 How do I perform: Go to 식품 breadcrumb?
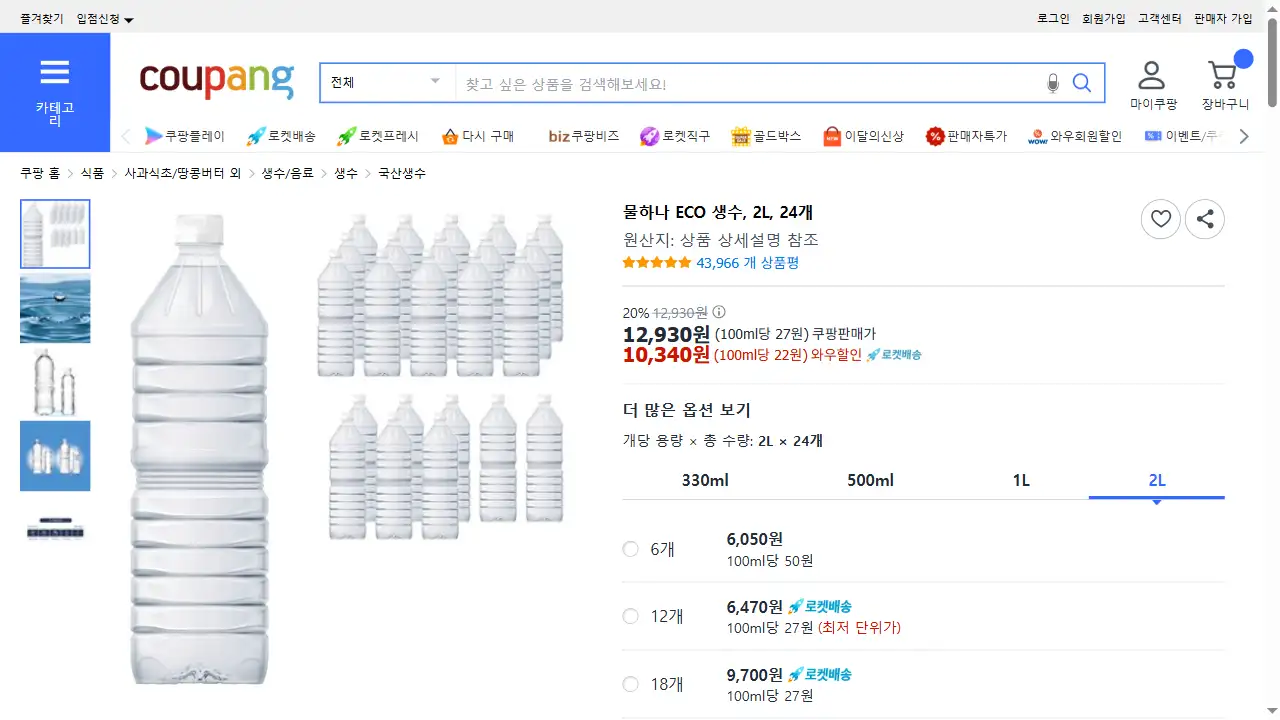click(x=92, y=173)
